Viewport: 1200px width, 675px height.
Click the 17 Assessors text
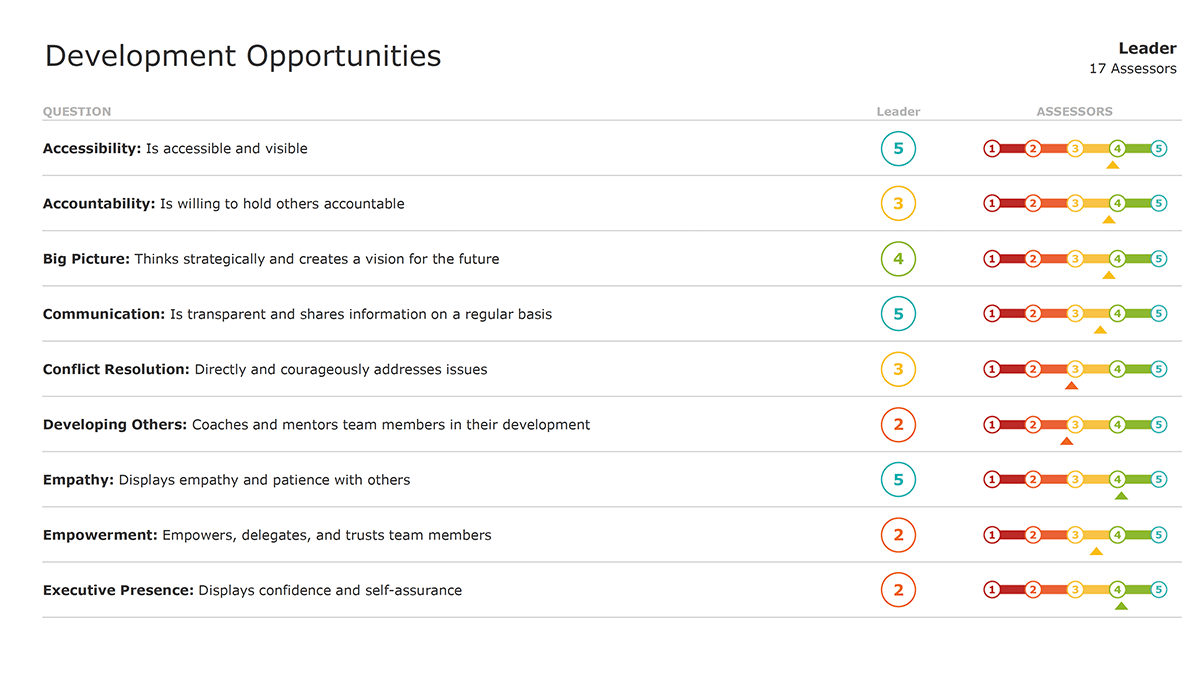[x=1132, y=69]
